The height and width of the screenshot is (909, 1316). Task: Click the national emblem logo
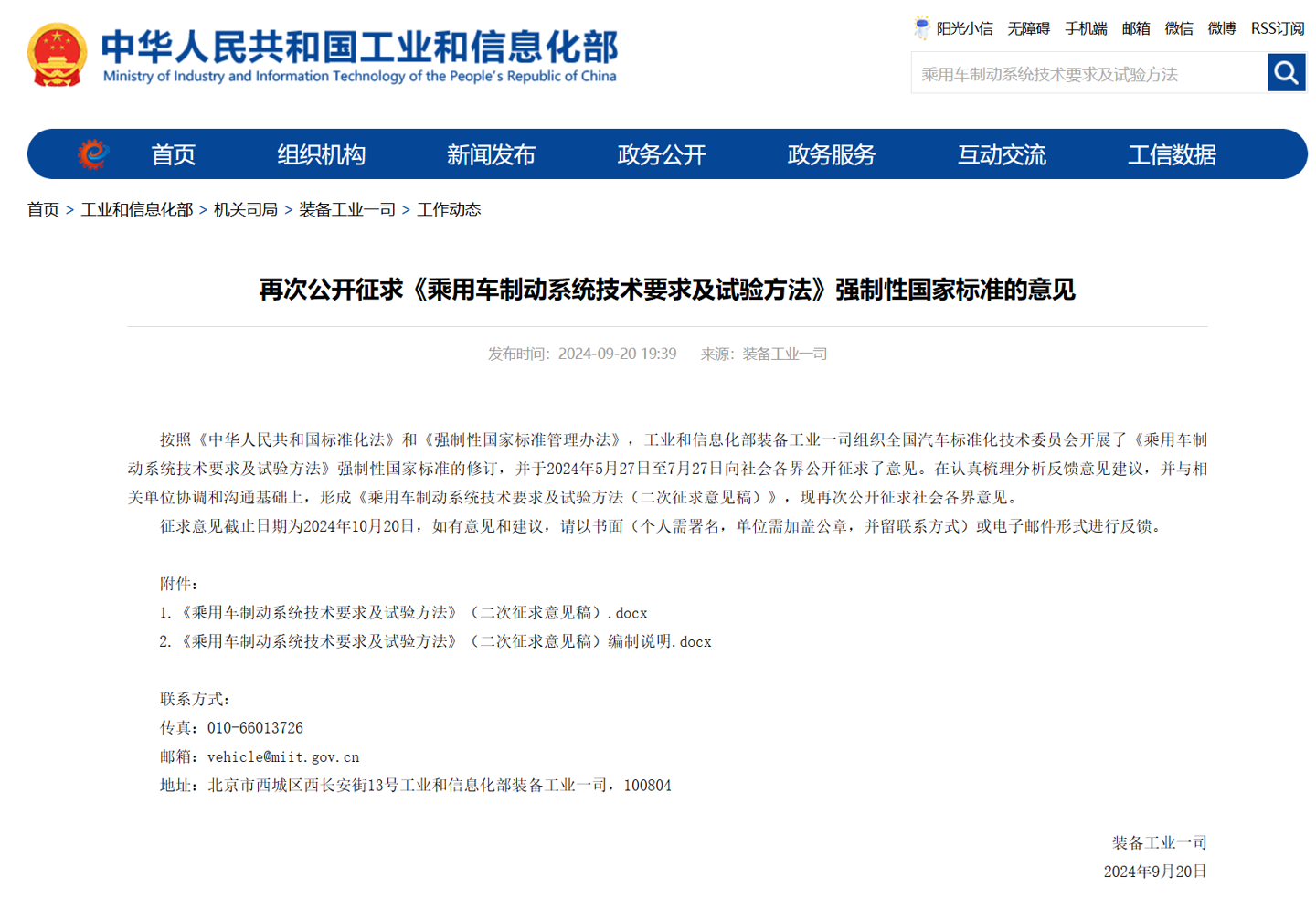coord(58,55)
